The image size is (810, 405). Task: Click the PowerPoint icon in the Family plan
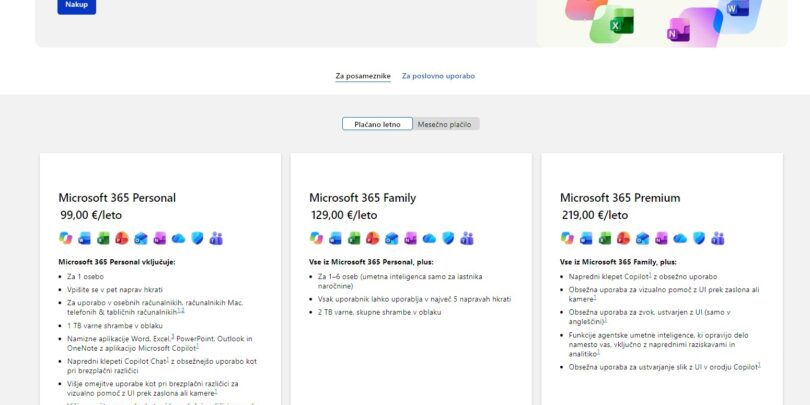(372, 238)
